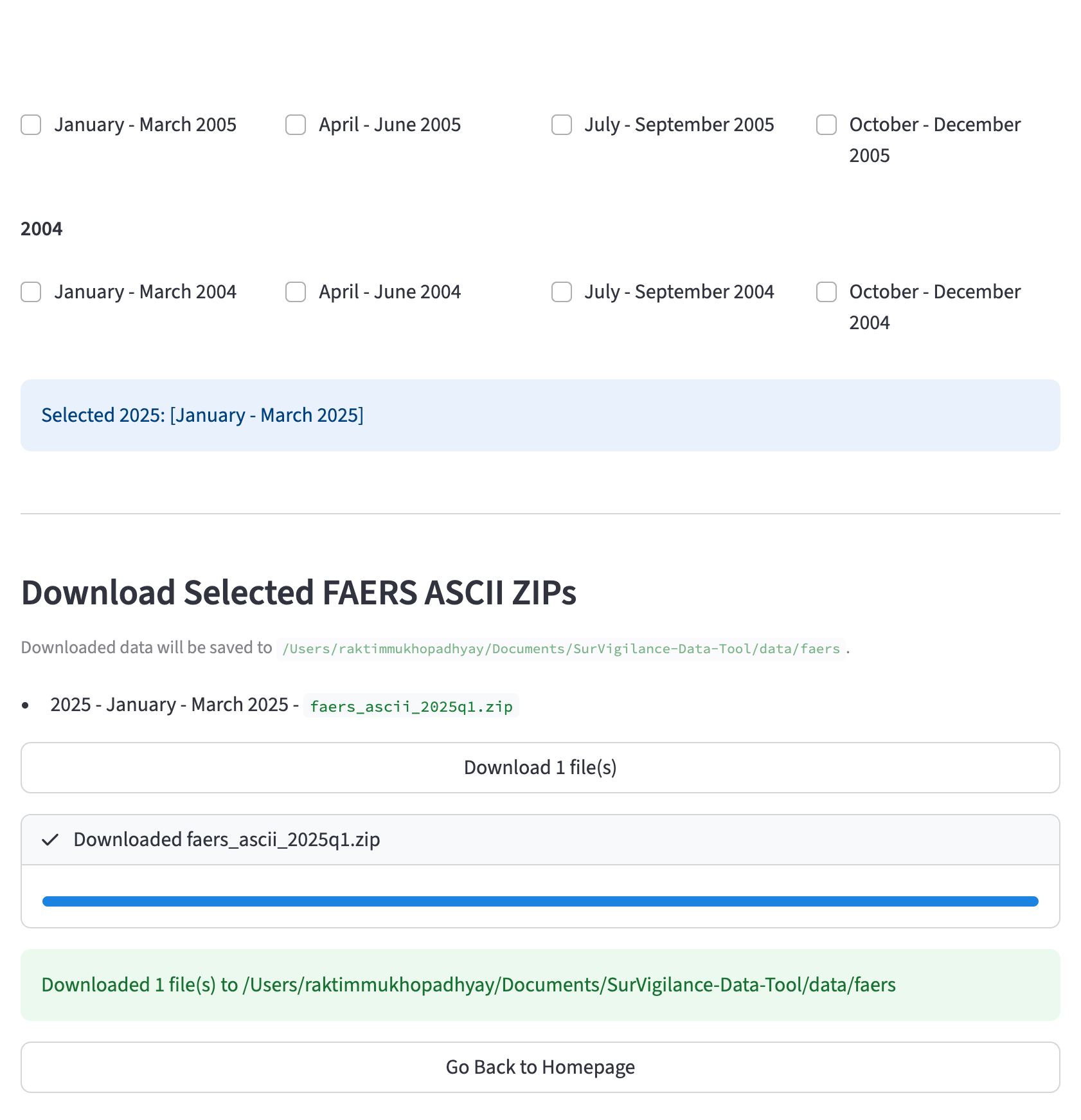Collapse the Downloaded faers_ascii_2025q1.zip status panel
The image size is (1081, 1120).
pos(540,840)
